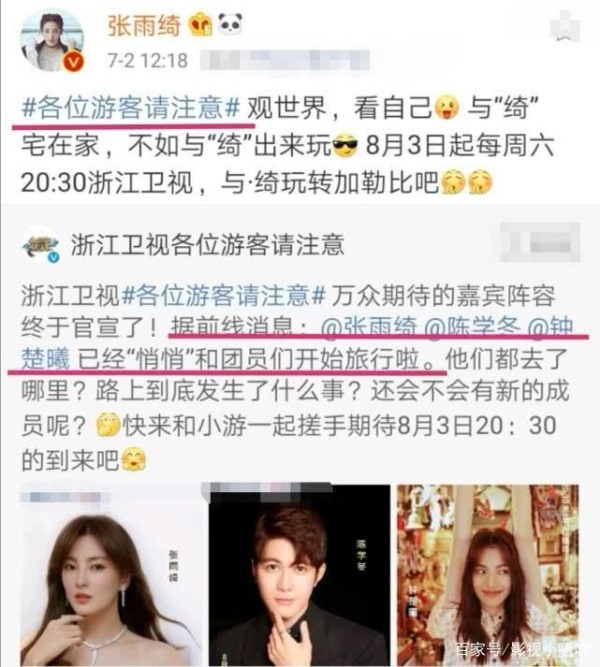Open the @张雨绮 mention
The height and width of the screenshot is (667, 600).
[369, 328]
